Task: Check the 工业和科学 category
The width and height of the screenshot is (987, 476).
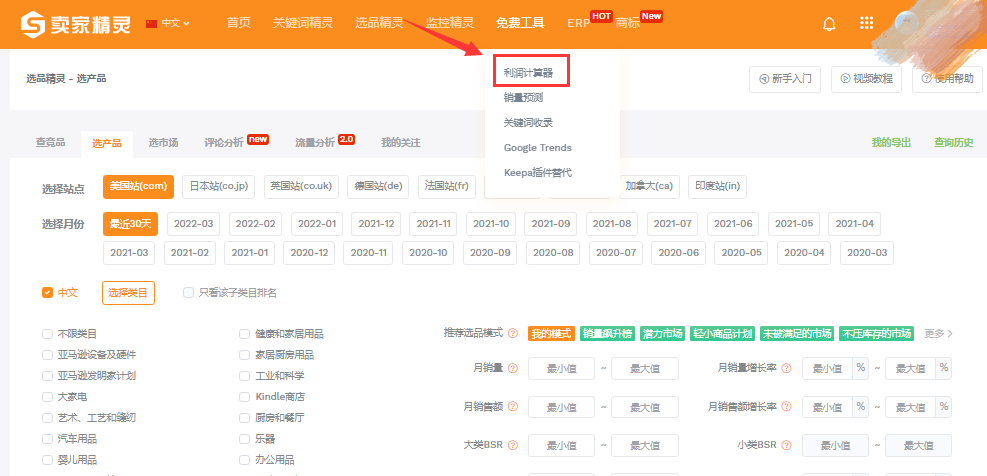Action: (244, 376)
